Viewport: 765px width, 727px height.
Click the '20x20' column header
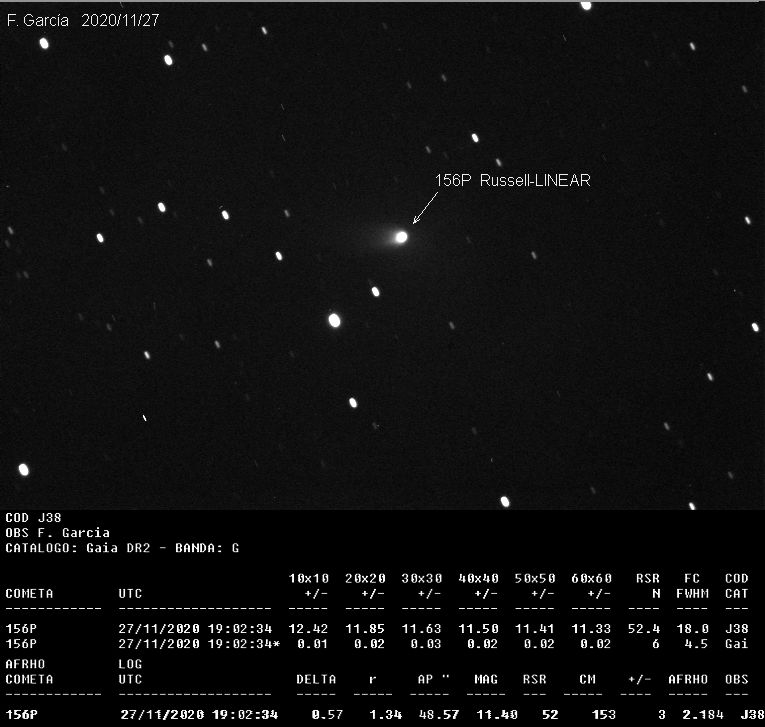tap(365, 578)
